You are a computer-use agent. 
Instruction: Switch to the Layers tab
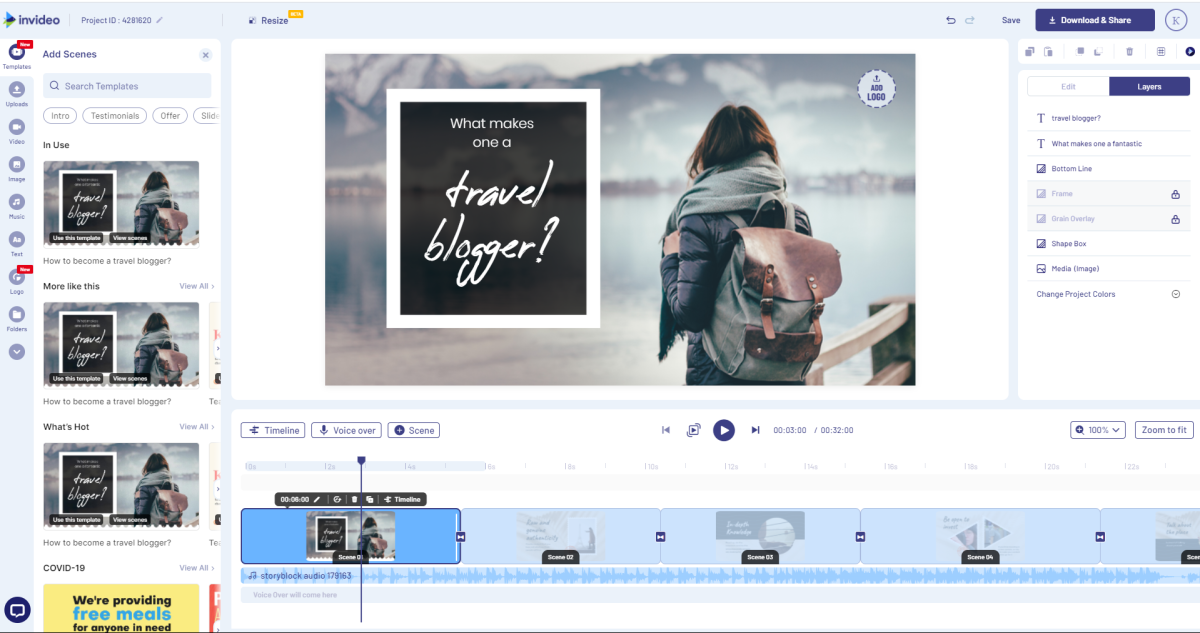tap(1149, 86)
